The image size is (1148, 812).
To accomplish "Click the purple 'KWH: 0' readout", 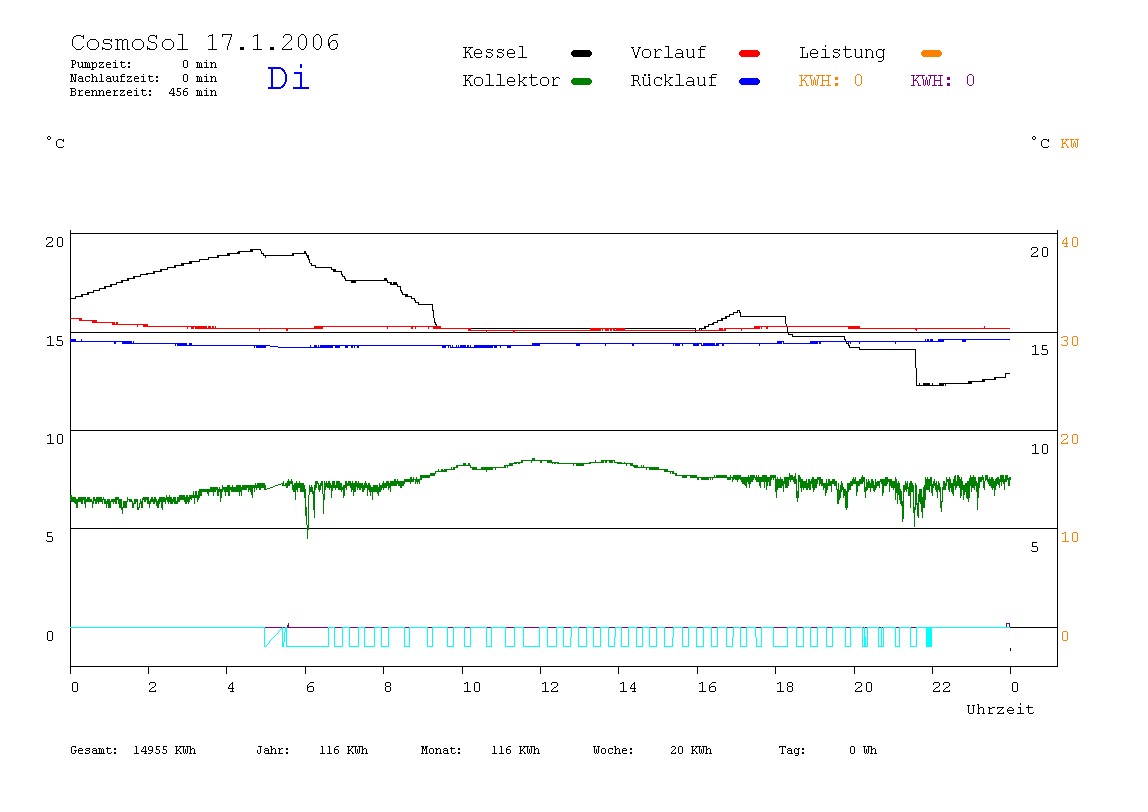I will (943, 81).
